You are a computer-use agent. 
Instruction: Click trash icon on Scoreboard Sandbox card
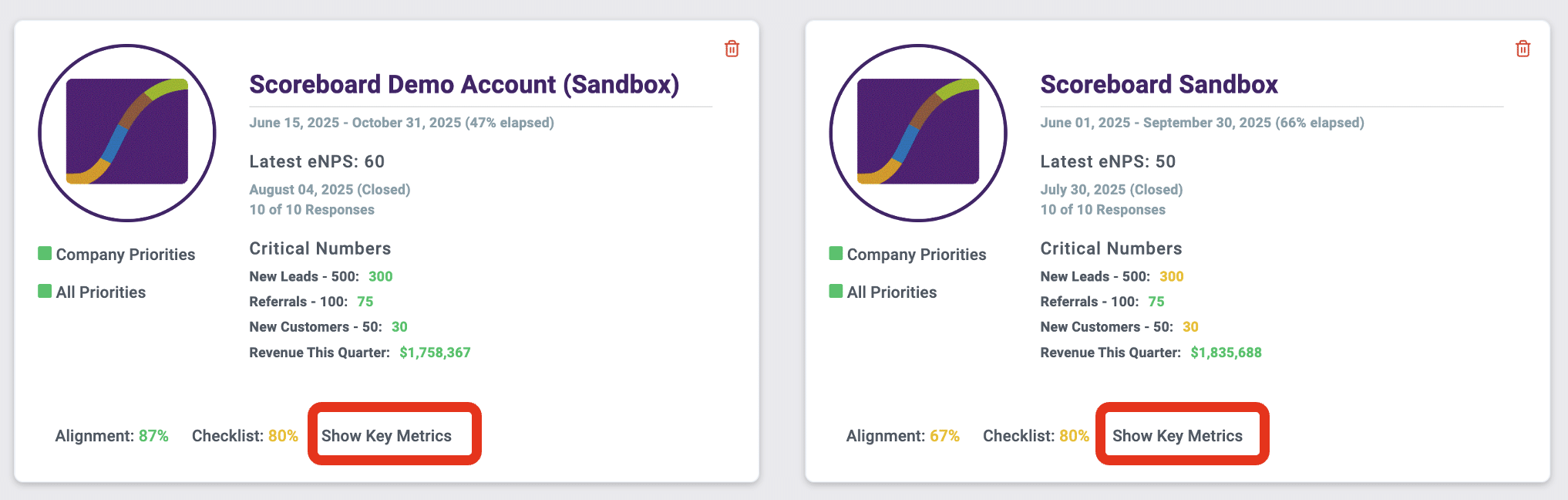click(x=1523, y=49)
